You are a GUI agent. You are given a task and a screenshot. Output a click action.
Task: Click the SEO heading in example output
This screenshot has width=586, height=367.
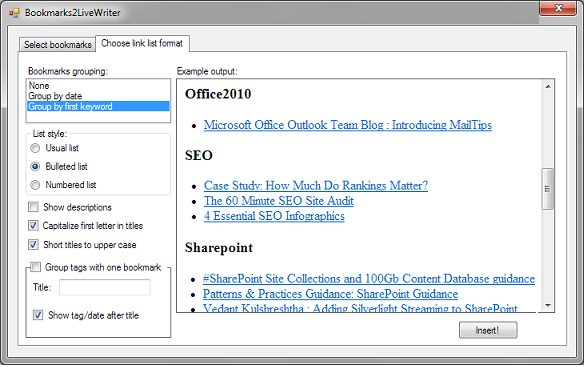[x=199, y=155]
